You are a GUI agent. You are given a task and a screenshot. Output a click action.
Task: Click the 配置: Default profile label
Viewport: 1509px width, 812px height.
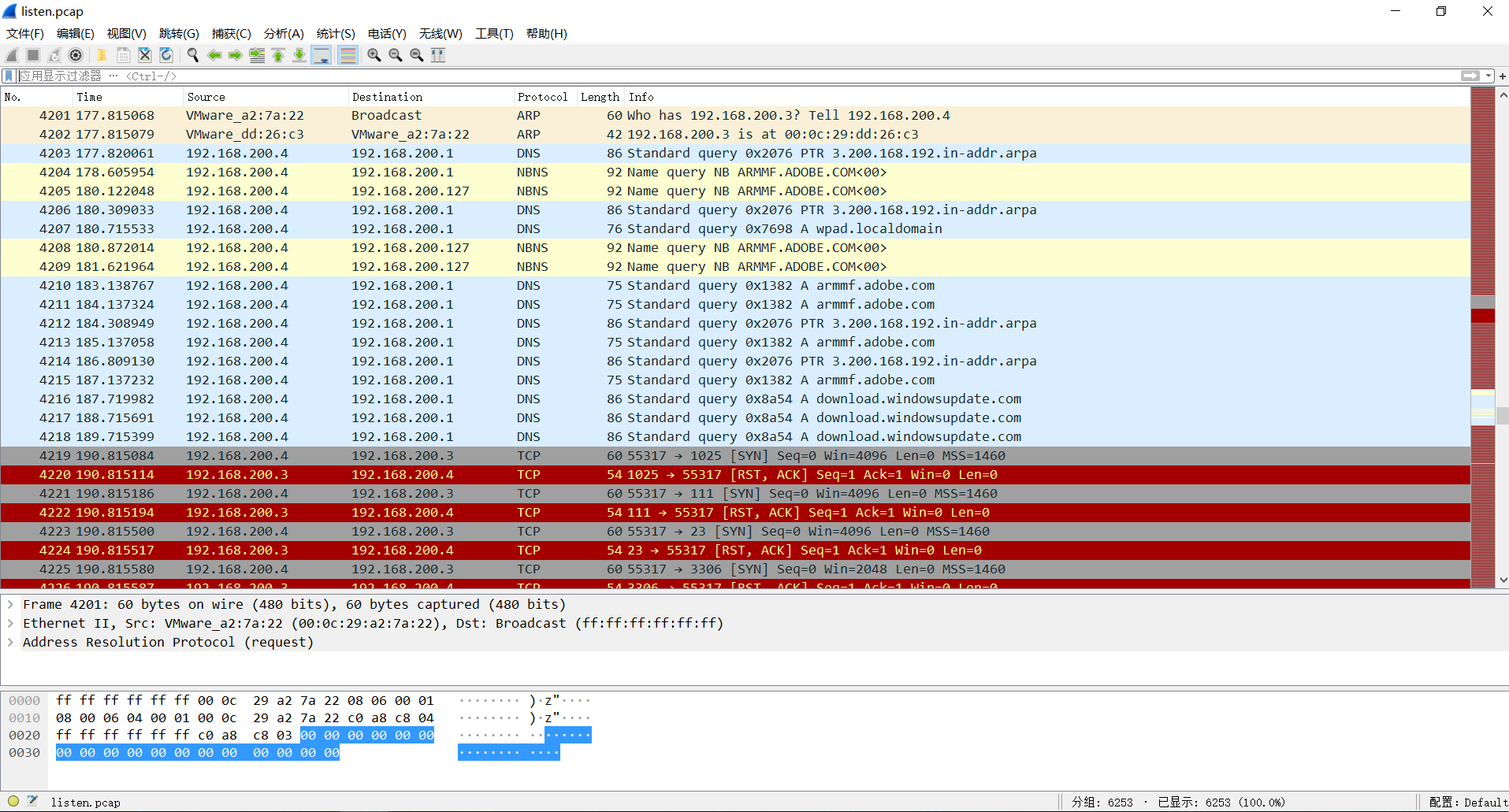coord(1468,802)
